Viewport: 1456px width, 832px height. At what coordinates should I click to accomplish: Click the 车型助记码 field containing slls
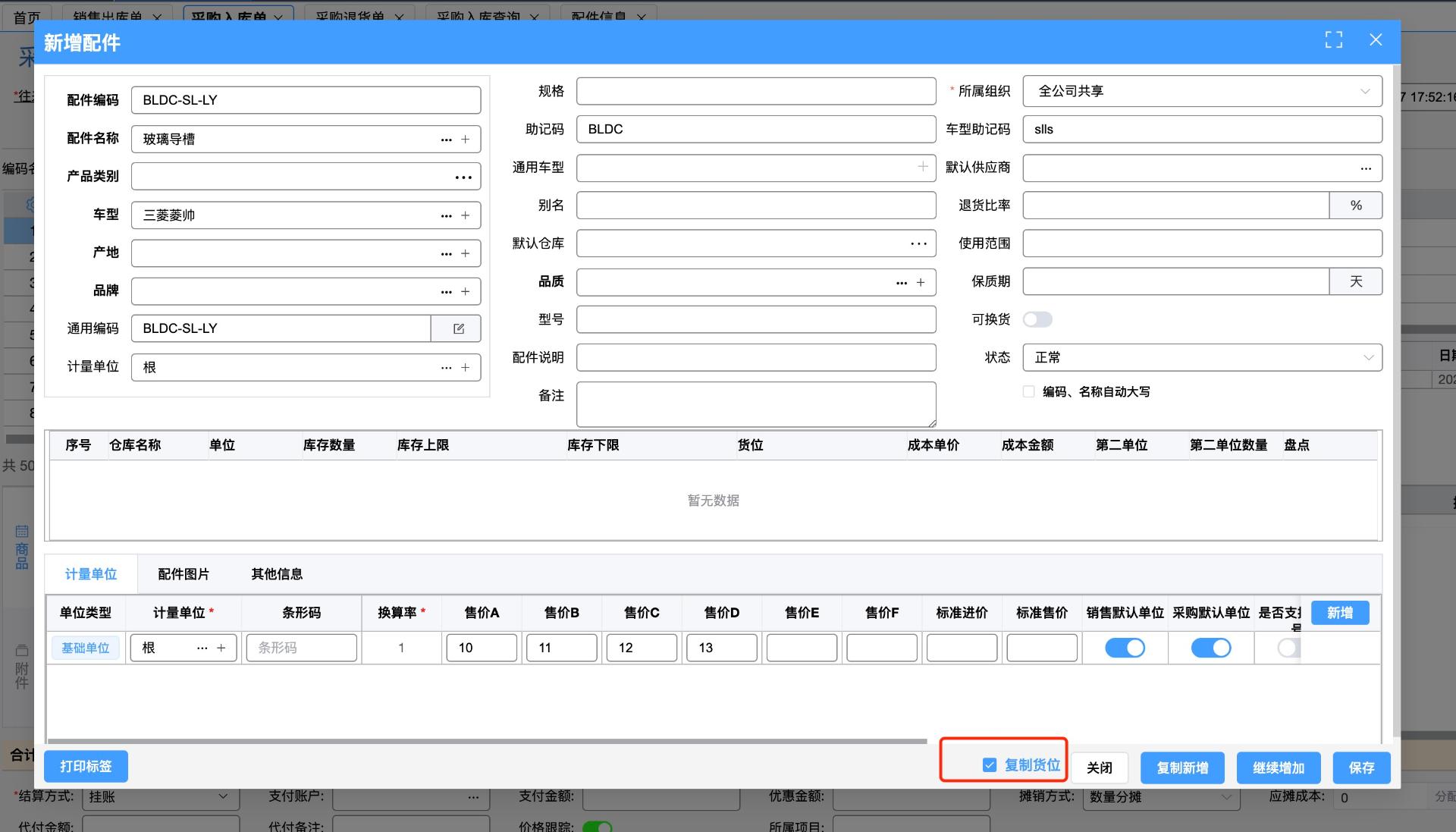click(x=1203, y=129)
